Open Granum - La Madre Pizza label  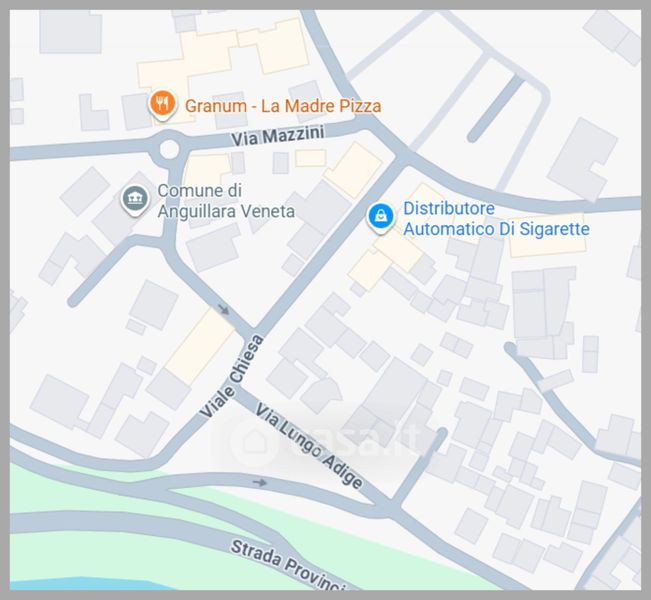click(x=283, y=106)
